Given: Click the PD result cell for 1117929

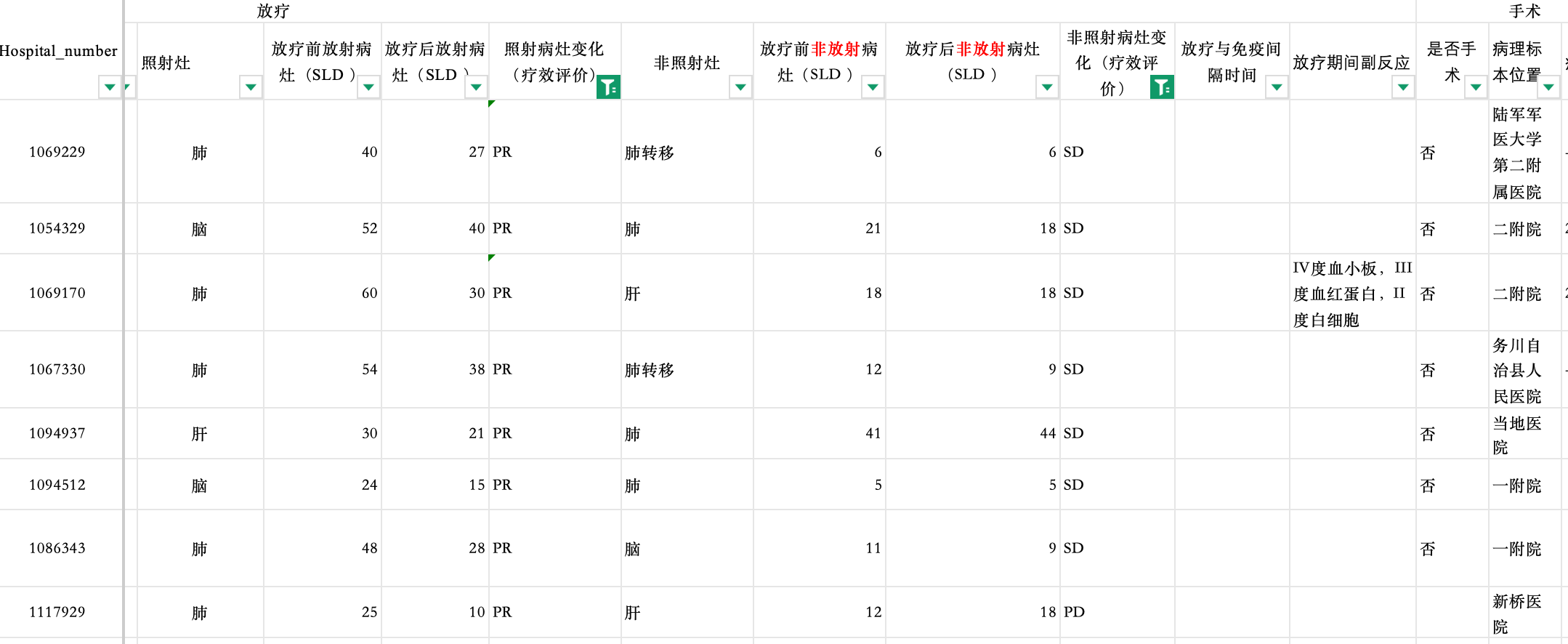Looking at the screenshot, I should (1116, 612).
